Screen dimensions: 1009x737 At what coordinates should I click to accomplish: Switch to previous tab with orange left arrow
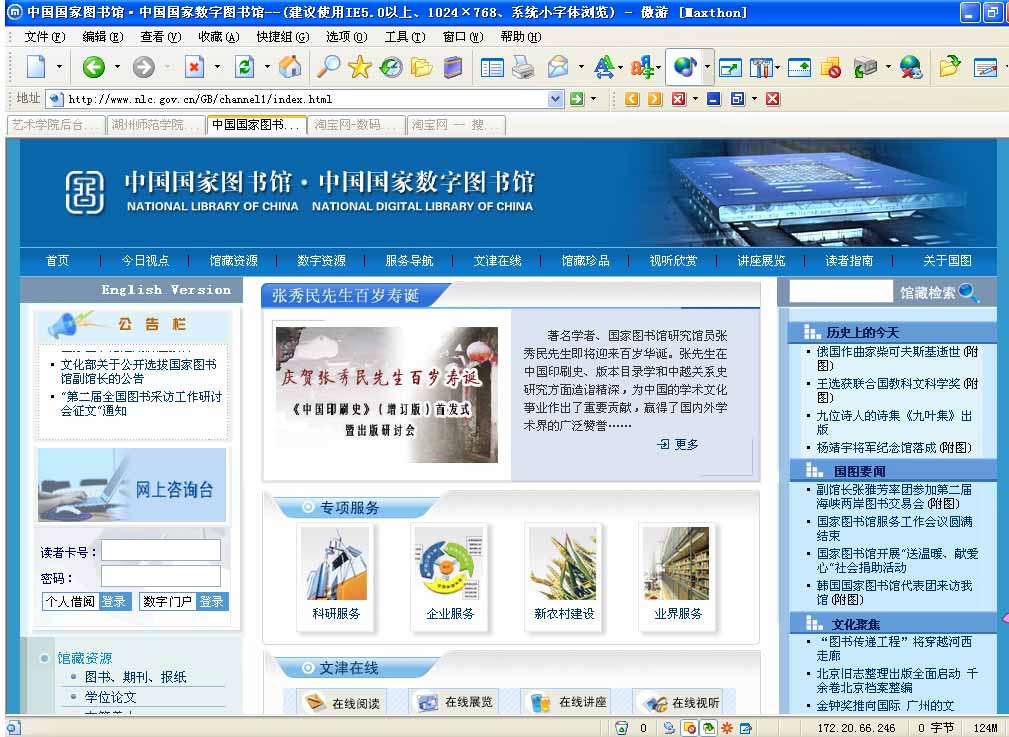click(632, 98)
